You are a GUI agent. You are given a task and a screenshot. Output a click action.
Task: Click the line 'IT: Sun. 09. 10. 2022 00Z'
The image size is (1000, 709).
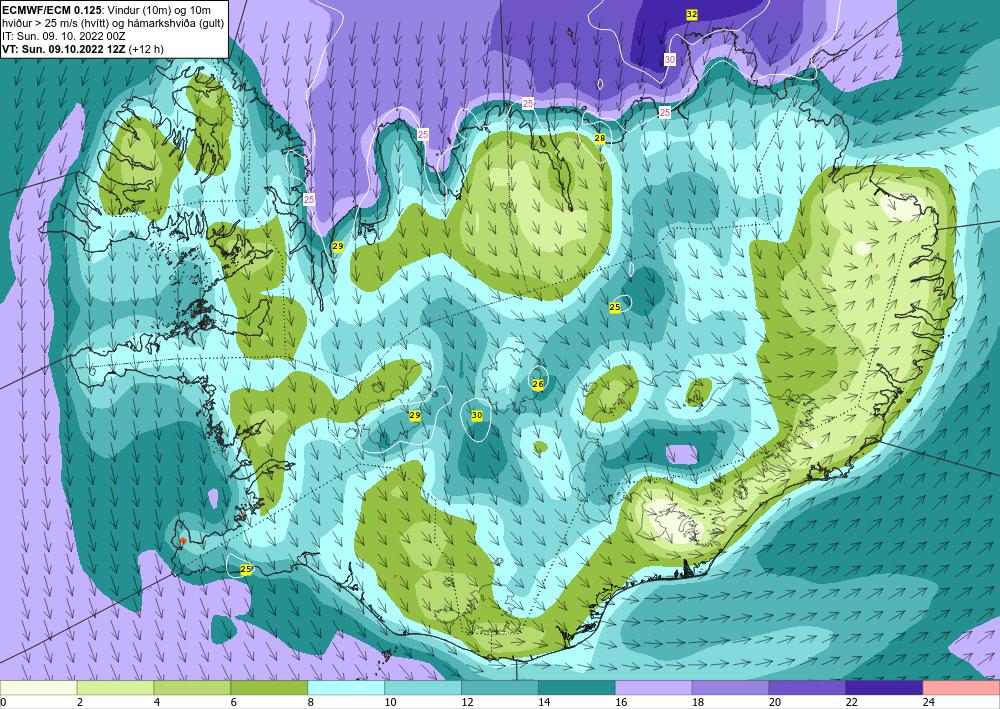pos(64,36)
